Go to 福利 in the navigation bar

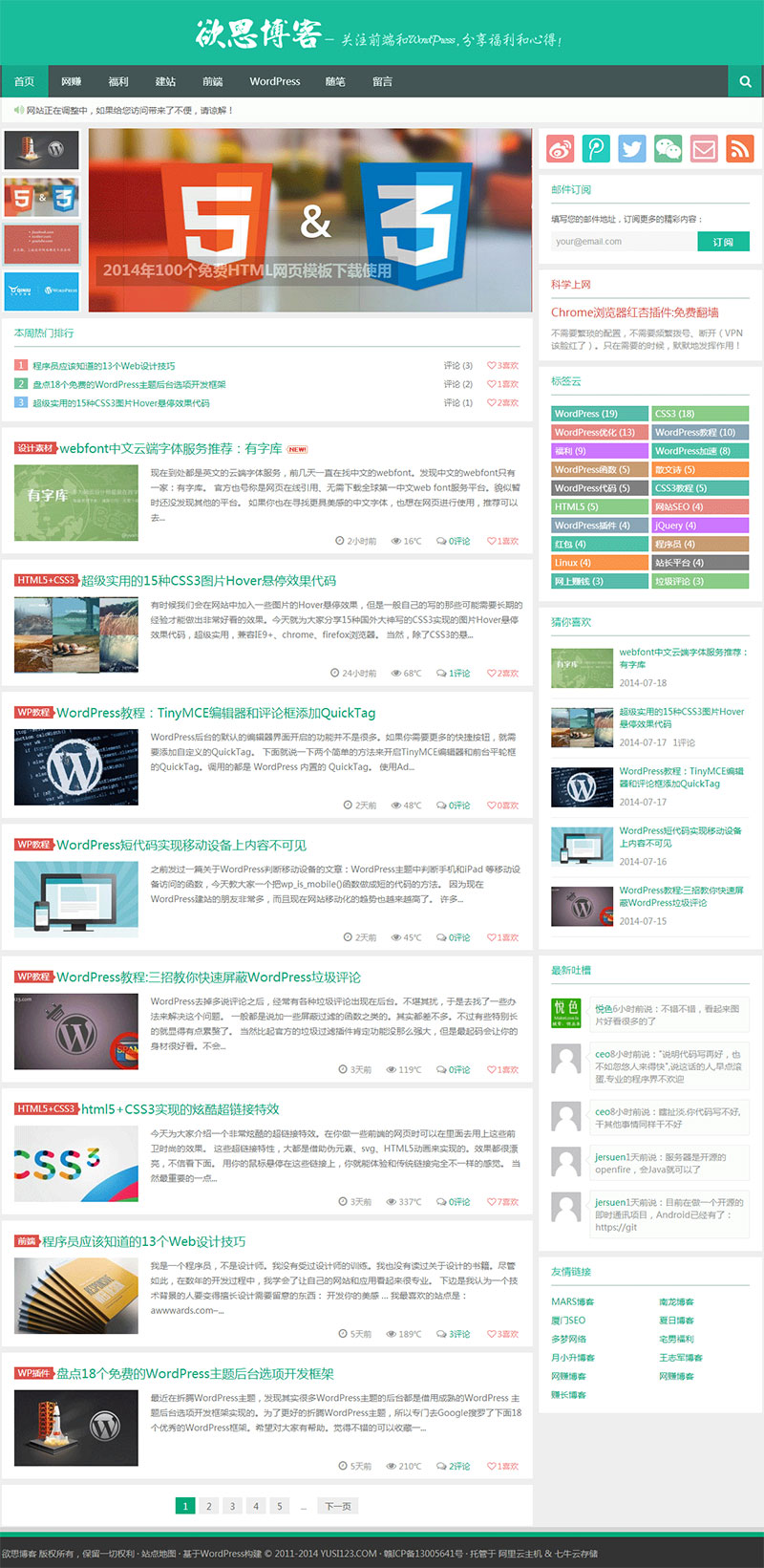point(118,82)
